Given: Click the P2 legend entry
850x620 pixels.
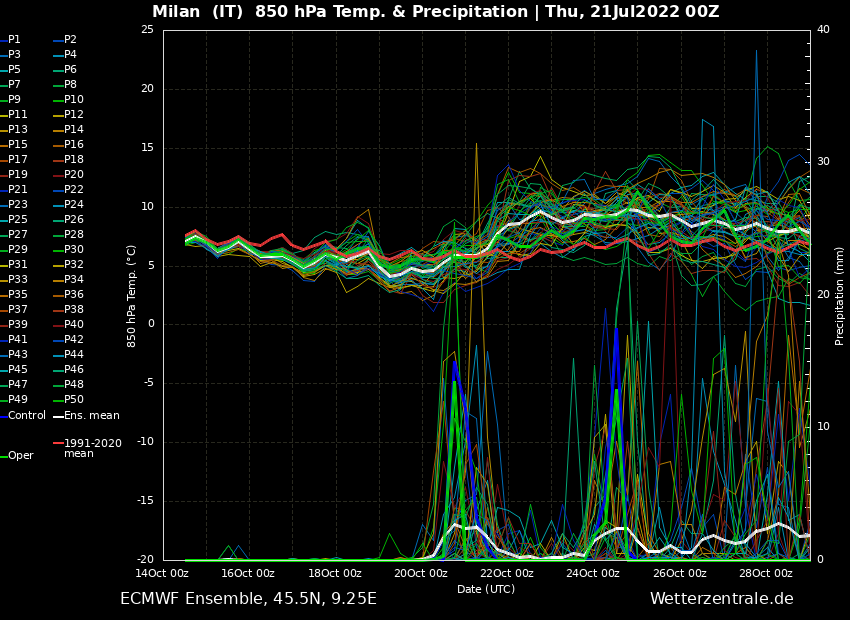Looking at the screenshot, I should [x=70, y=40].
